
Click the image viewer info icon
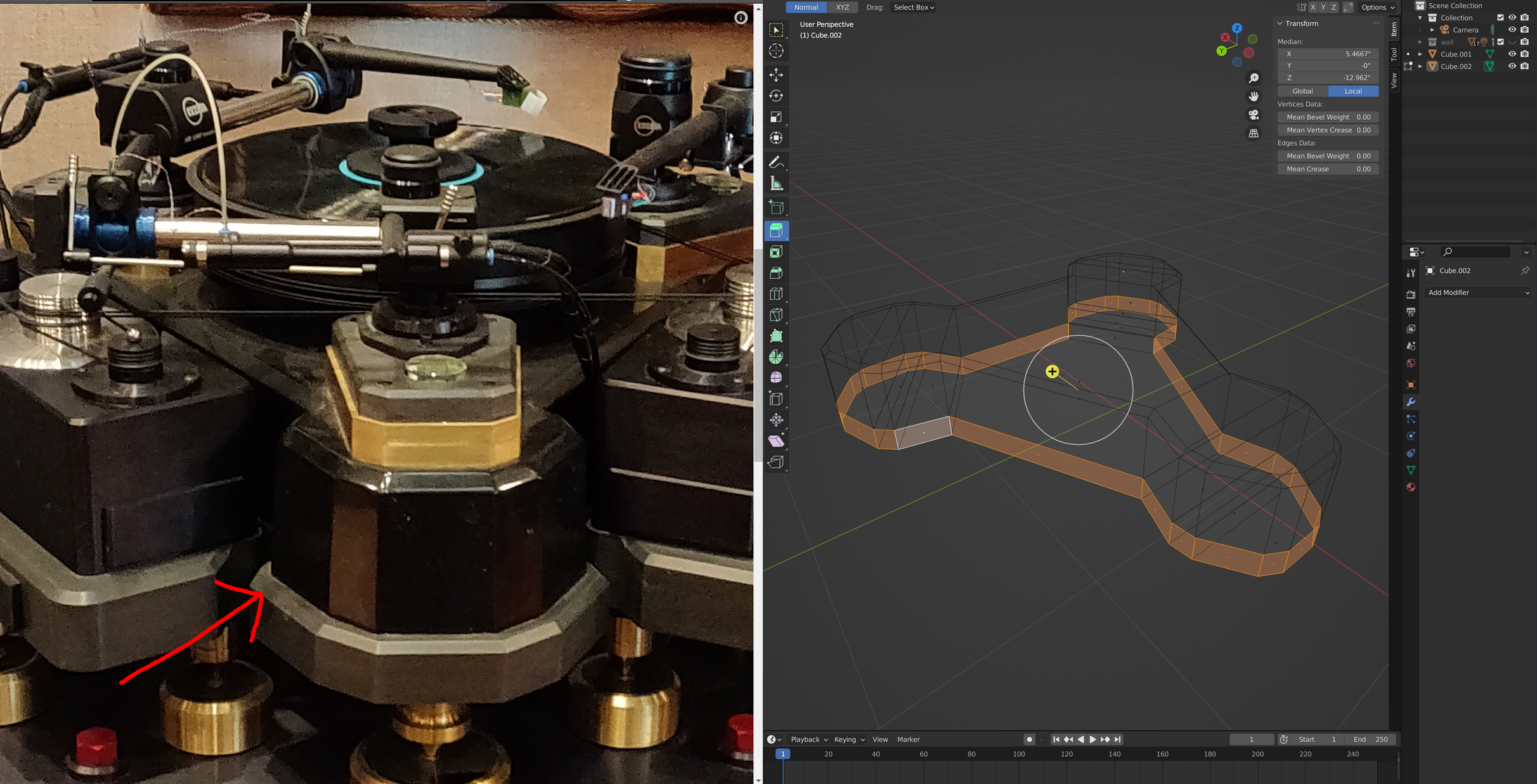pyautogui.click(x=741, y=18)
